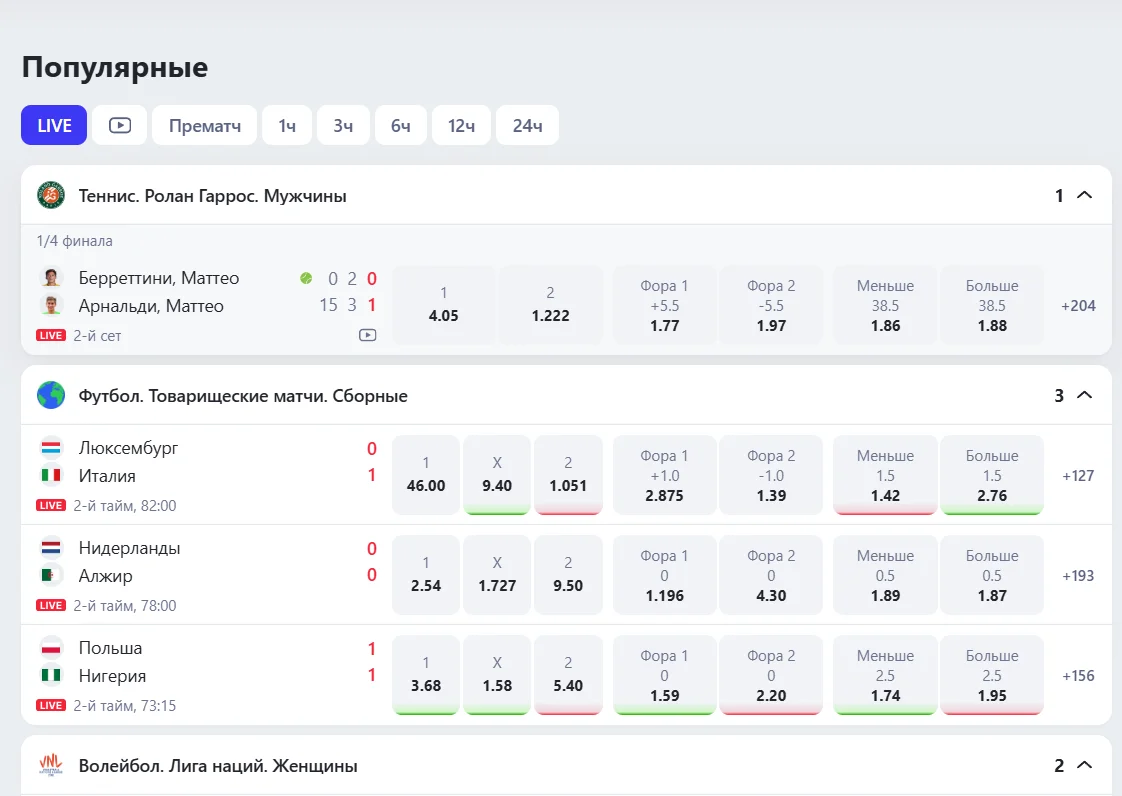Select the 24ч time filter

pyautogui.click(x=527, y=125)
